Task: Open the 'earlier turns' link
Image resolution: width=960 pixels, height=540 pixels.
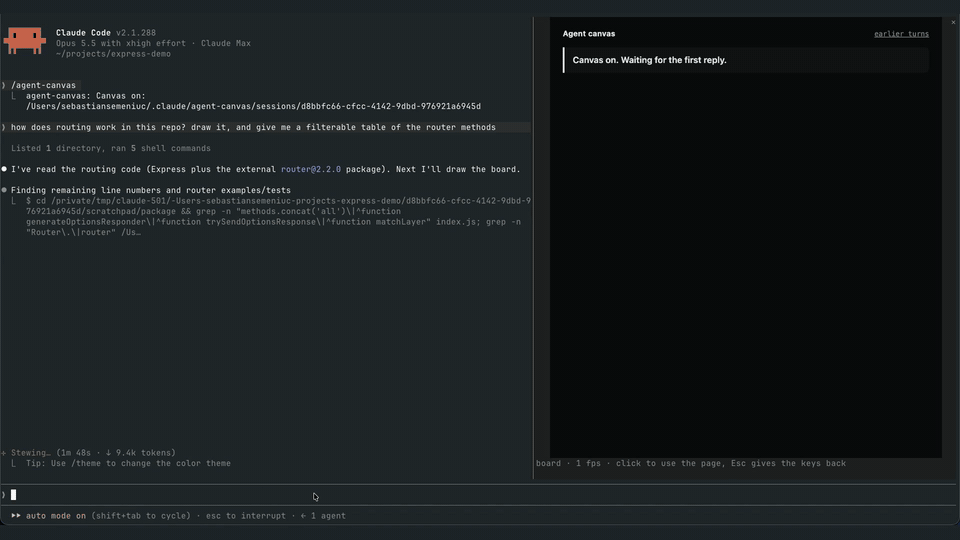Action: tap(901, 34)
